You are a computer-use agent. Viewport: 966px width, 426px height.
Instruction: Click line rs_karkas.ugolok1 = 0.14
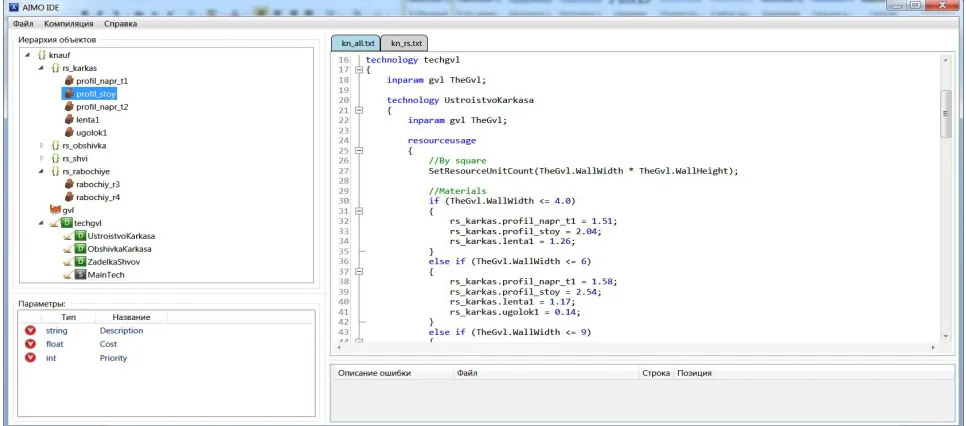tap(513, 312)
